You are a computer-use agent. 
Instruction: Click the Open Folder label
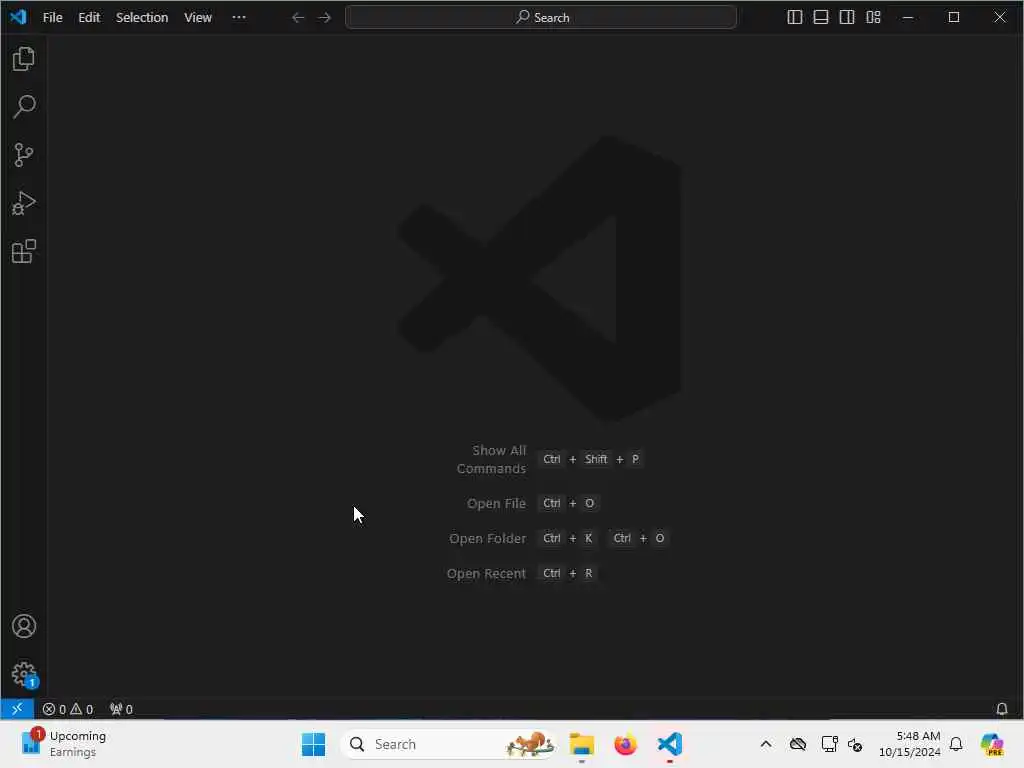(x=487, y=539)
